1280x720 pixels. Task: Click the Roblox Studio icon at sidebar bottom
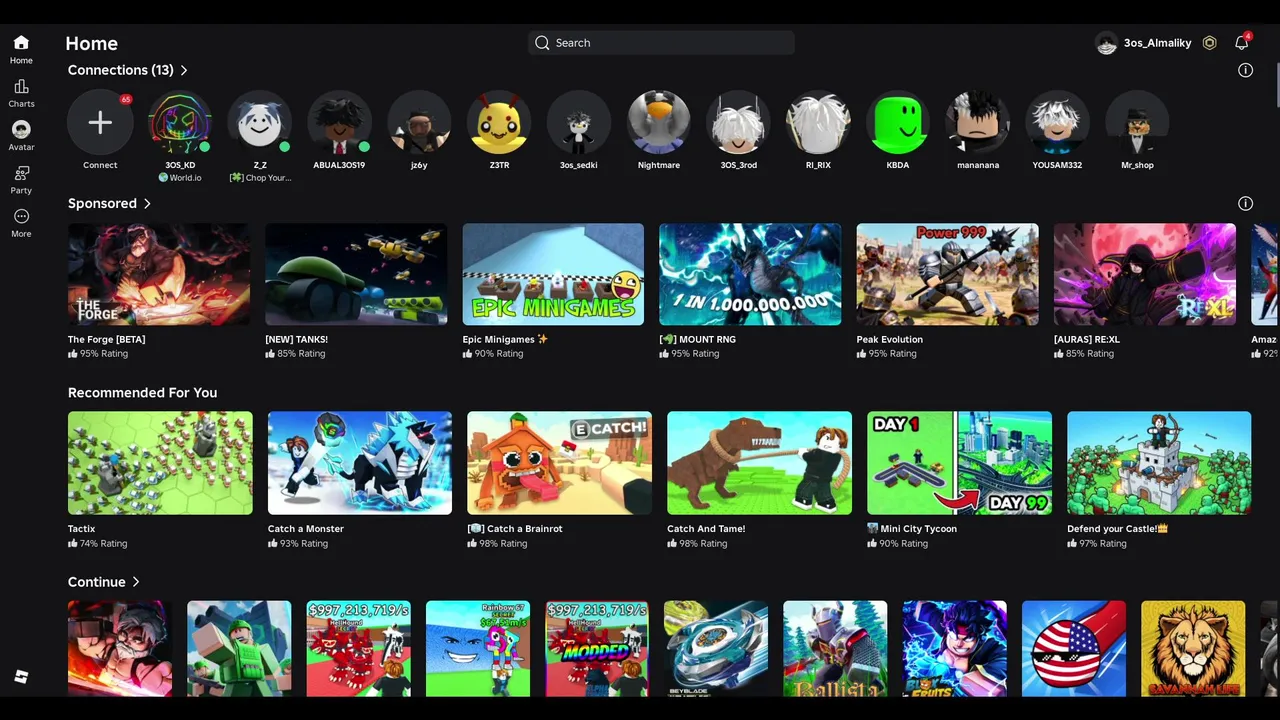coord(21,677)
